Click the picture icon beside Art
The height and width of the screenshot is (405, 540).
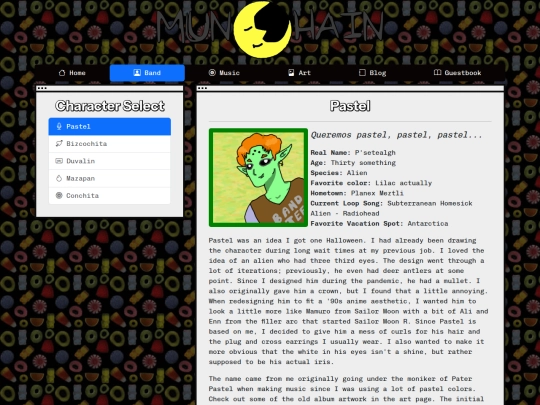291,73
